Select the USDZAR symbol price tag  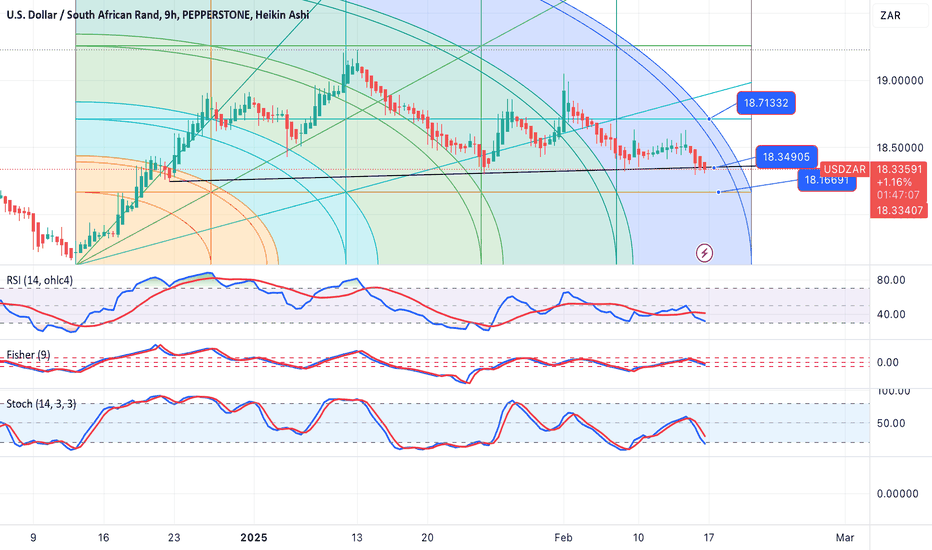click(844, 169)
